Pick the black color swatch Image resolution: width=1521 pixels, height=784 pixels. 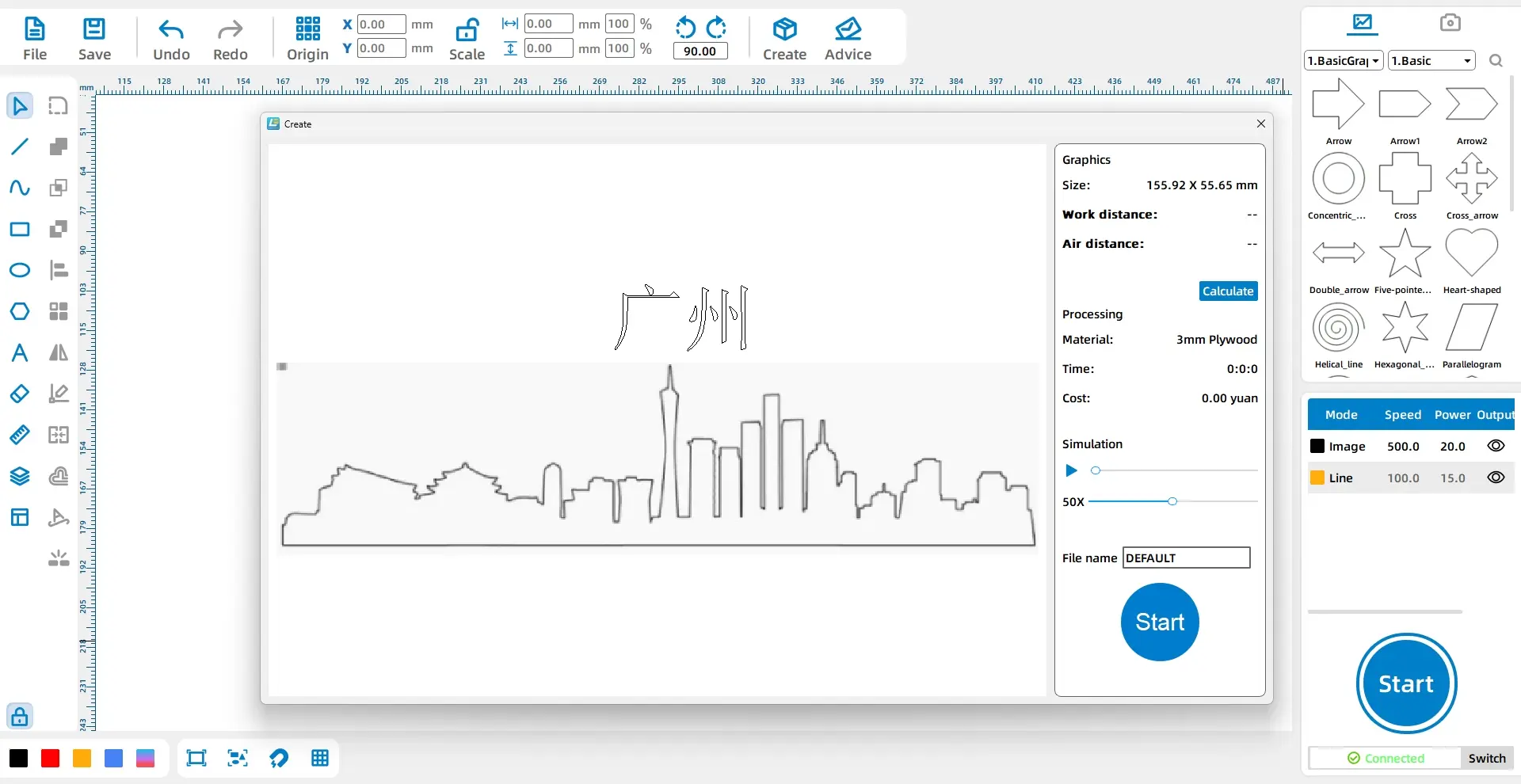tap(18, 759)
